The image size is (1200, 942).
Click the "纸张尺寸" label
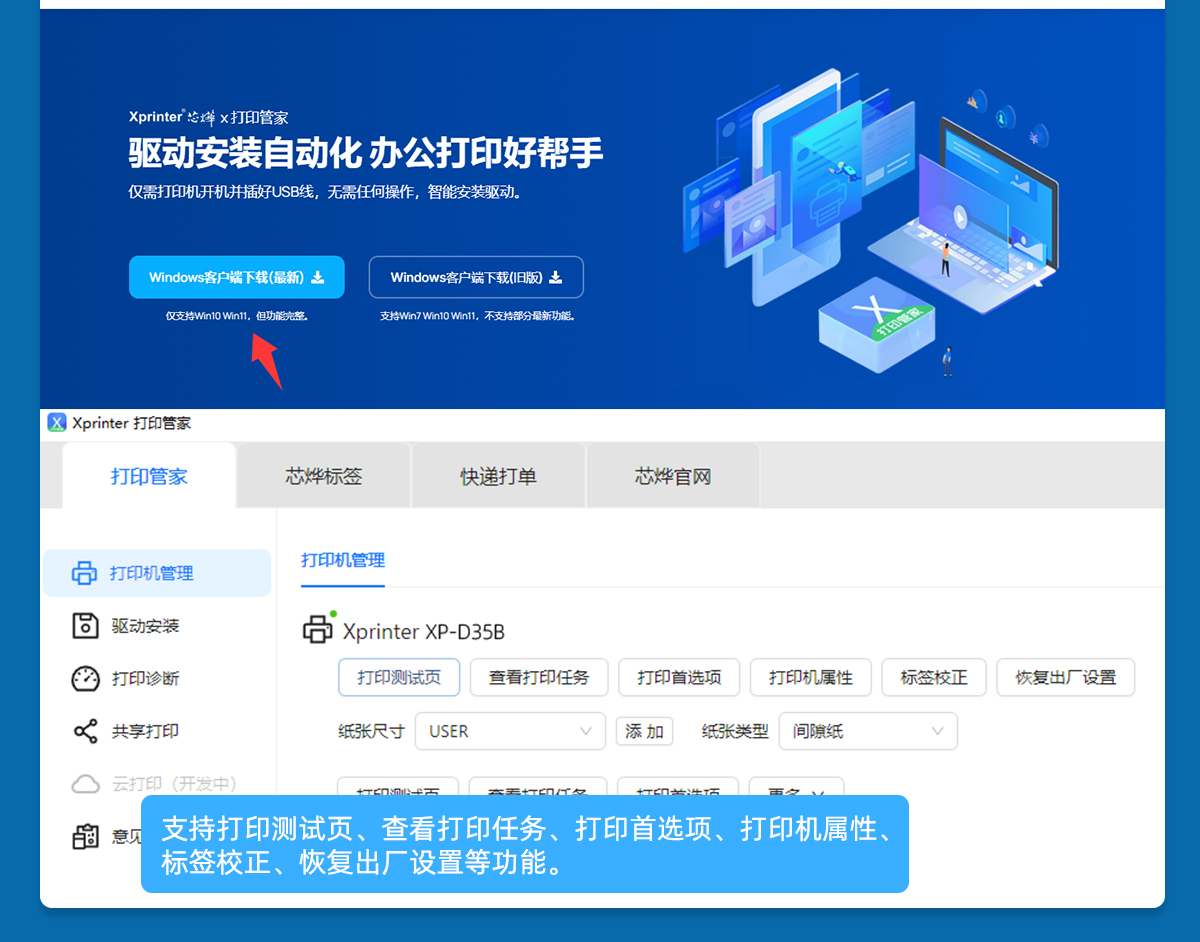371,731
